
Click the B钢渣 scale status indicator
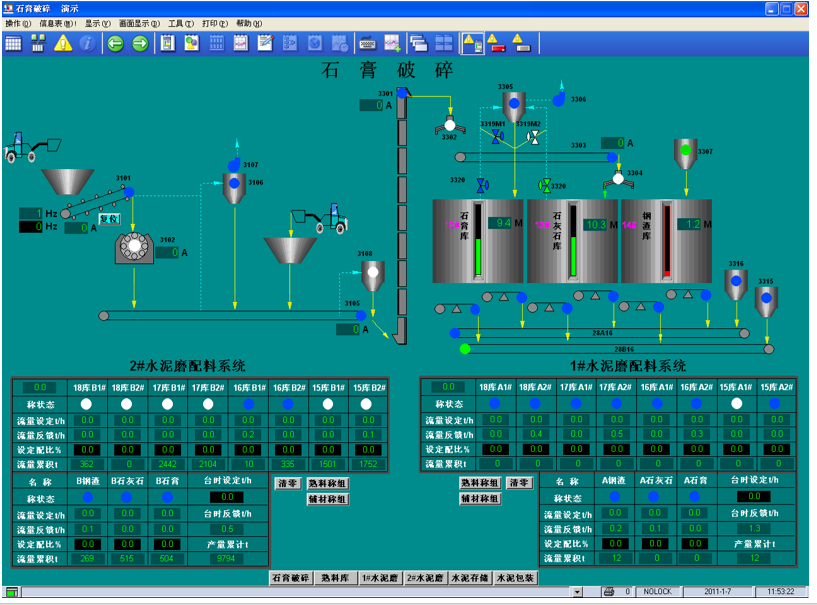tap(88, 497)
